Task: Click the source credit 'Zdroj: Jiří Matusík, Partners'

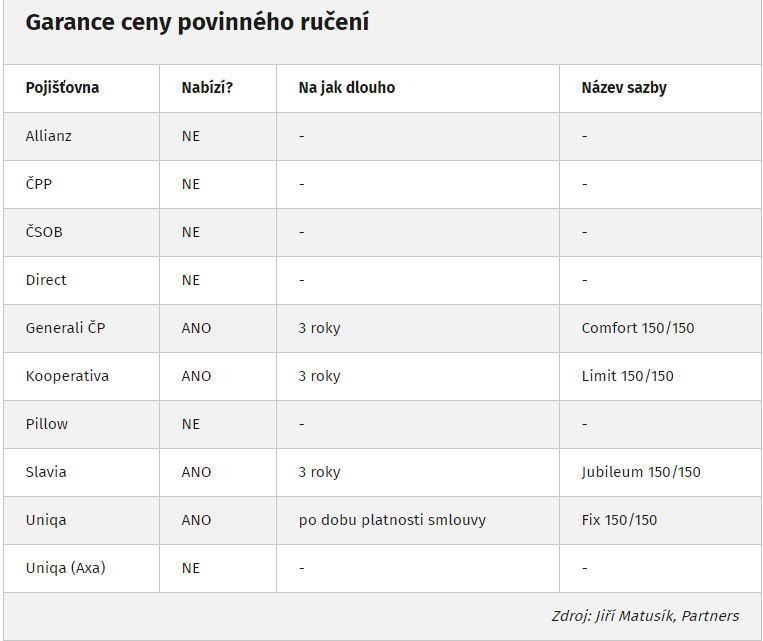Action: pyautogui.click(x=645, y=616)
